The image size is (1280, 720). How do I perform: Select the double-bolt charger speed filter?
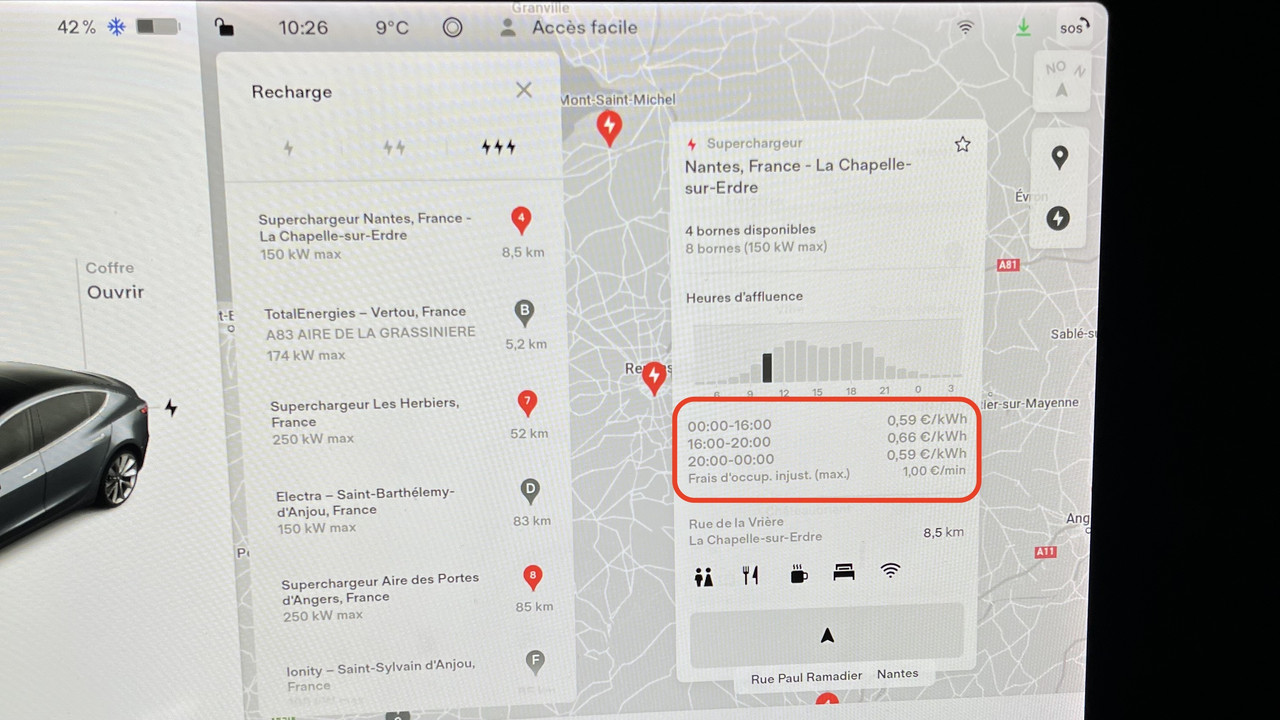[x=394, y=148]
